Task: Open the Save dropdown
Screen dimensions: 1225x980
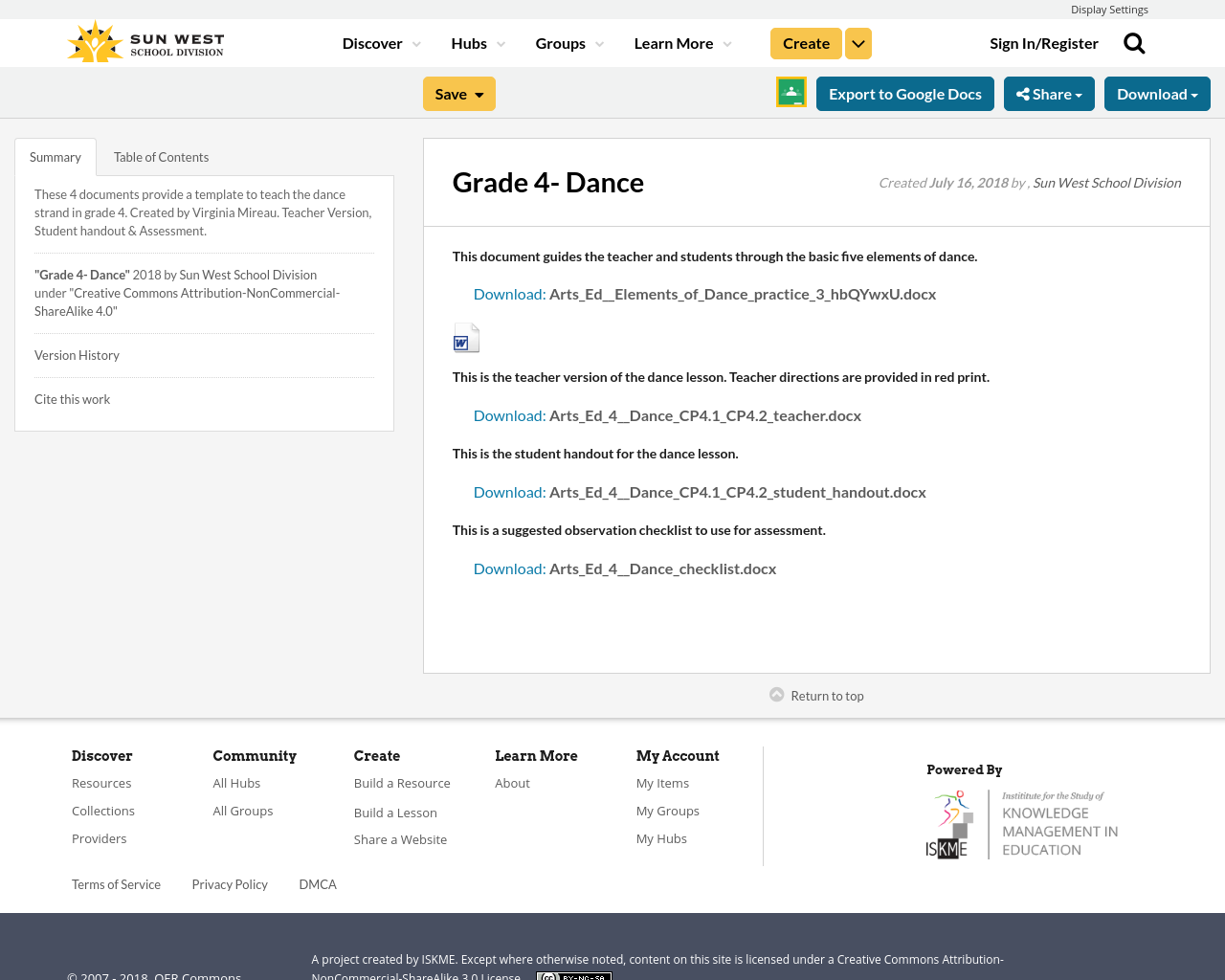Action: (458, 93)
